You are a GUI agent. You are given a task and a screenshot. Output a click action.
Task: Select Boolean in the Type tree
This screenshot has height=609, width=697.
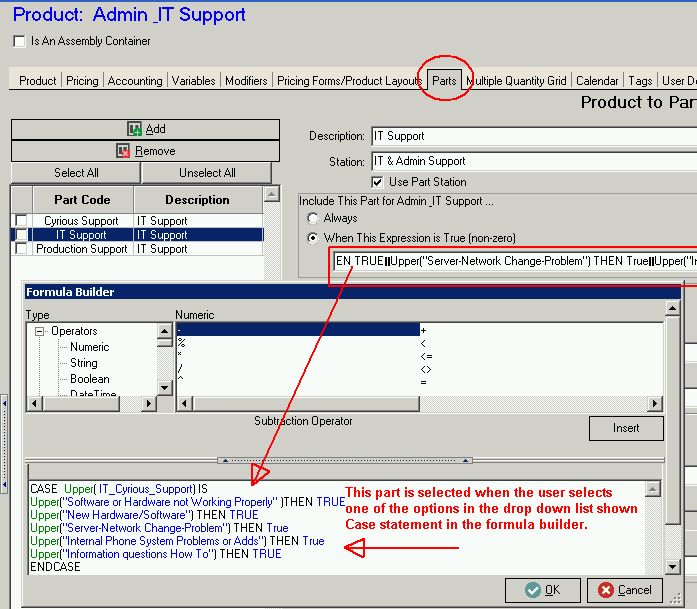(x=89, y=379)
